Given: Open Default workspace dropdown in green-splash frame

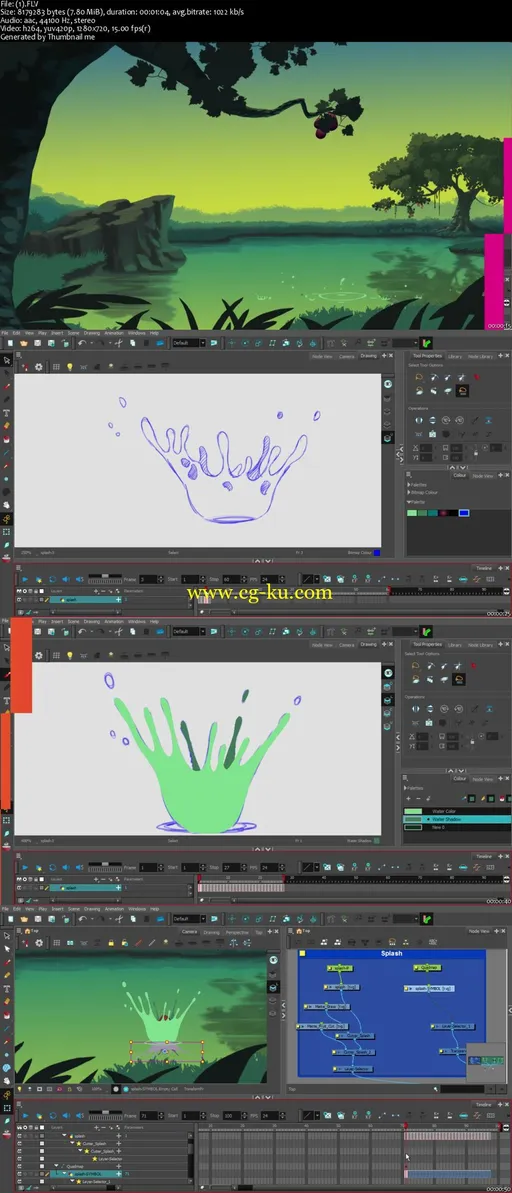Looking at the screenshot, I should point(189,631).
